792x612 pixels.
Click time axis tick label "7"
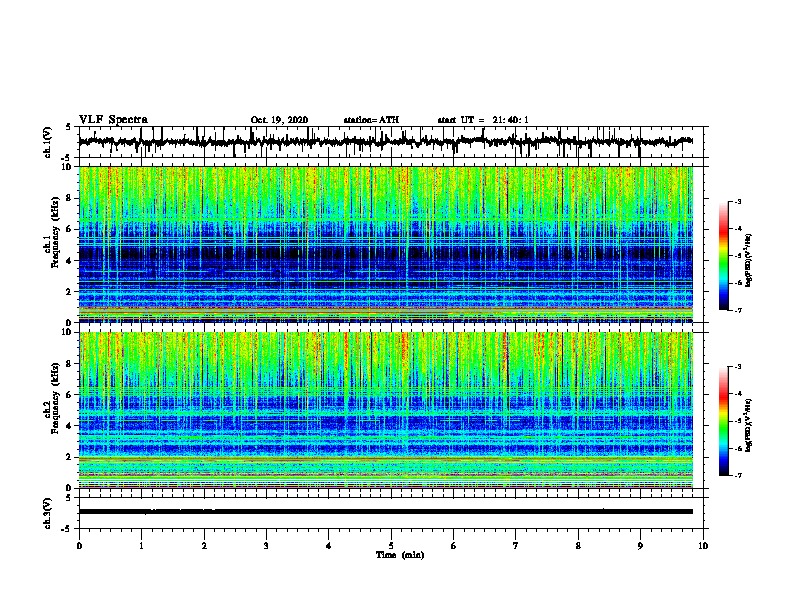(x=516, y=546)
